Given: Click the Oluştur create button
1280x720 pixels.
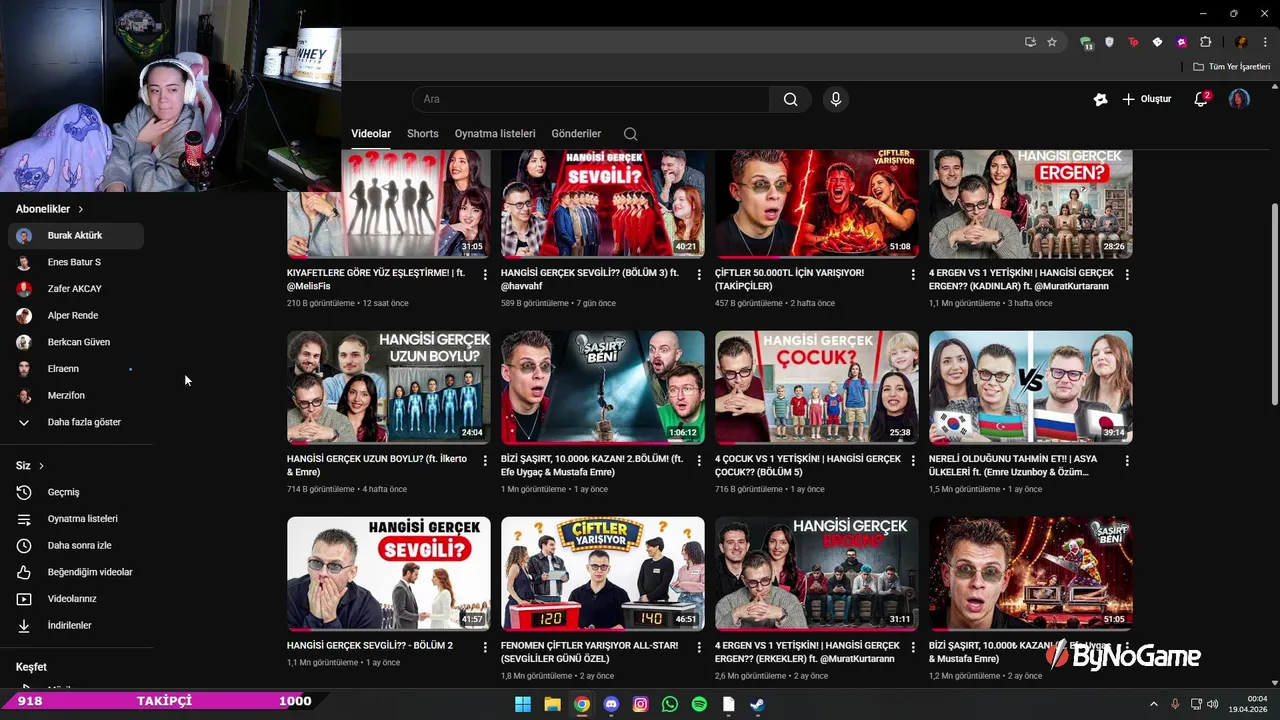Looking at the screenshot, I should [x=1146, y=99].
